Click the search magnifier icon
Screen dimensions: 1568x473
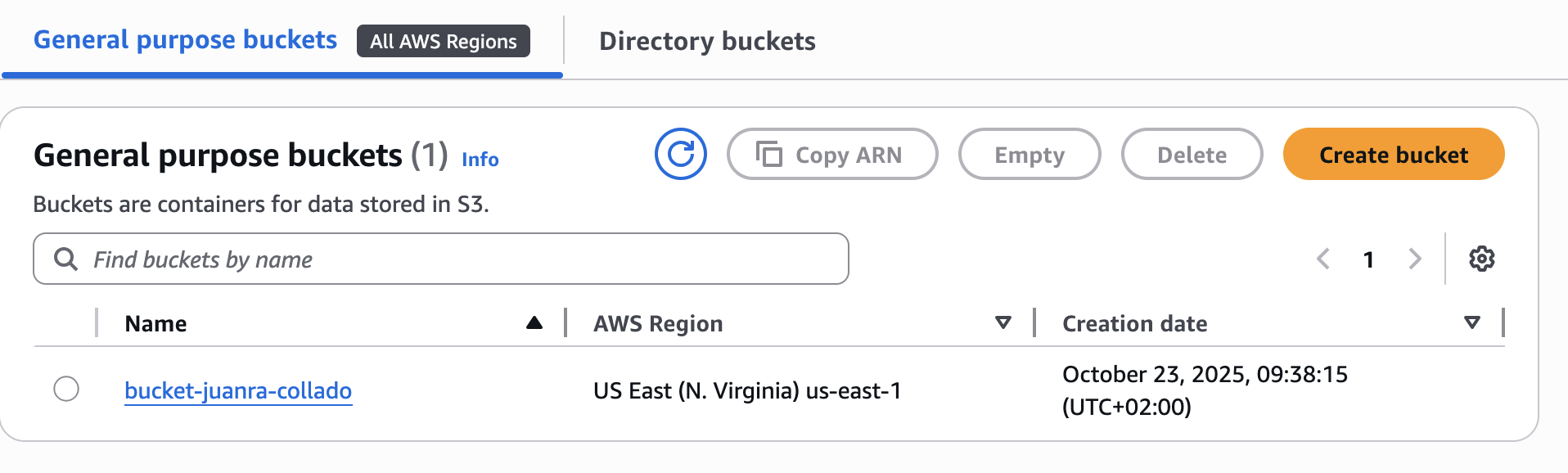click(65, 259)
